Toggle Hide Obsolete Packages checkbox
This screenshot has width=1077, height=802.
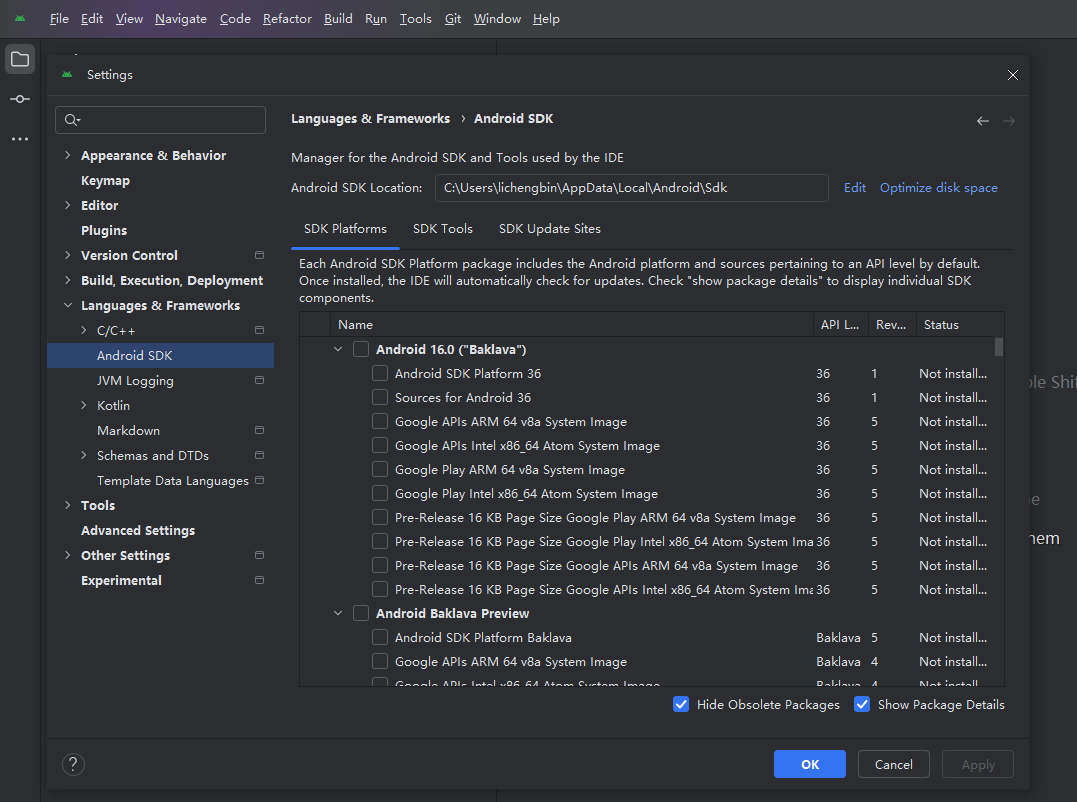(x=681, y=704)
